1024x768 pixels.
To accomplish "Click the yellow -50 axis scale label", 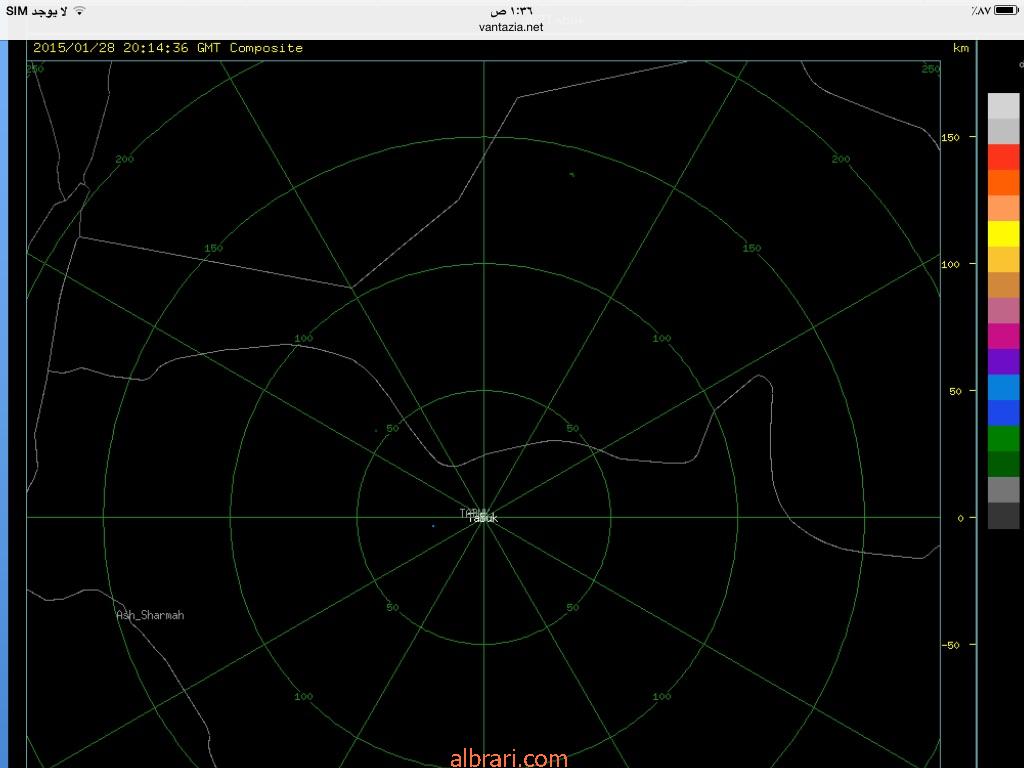I will 952,645.
